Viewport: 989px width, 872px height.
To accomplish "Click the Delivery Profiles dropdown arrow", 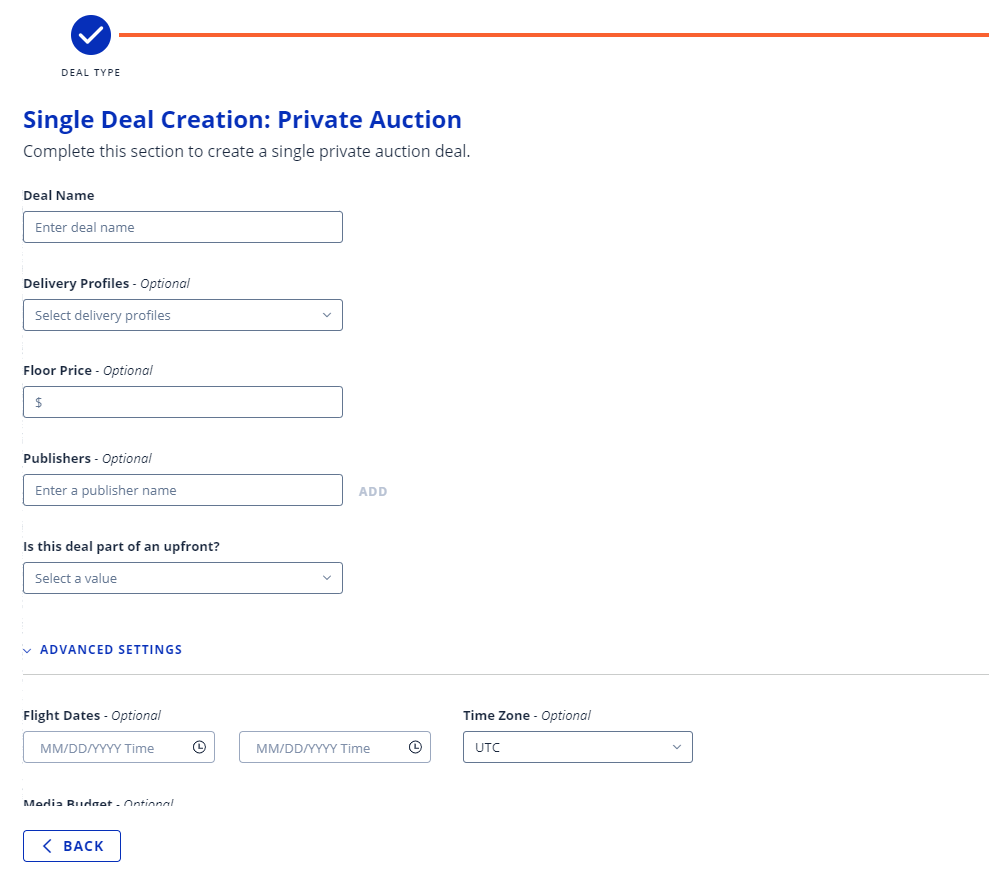I will coord(327,315).
